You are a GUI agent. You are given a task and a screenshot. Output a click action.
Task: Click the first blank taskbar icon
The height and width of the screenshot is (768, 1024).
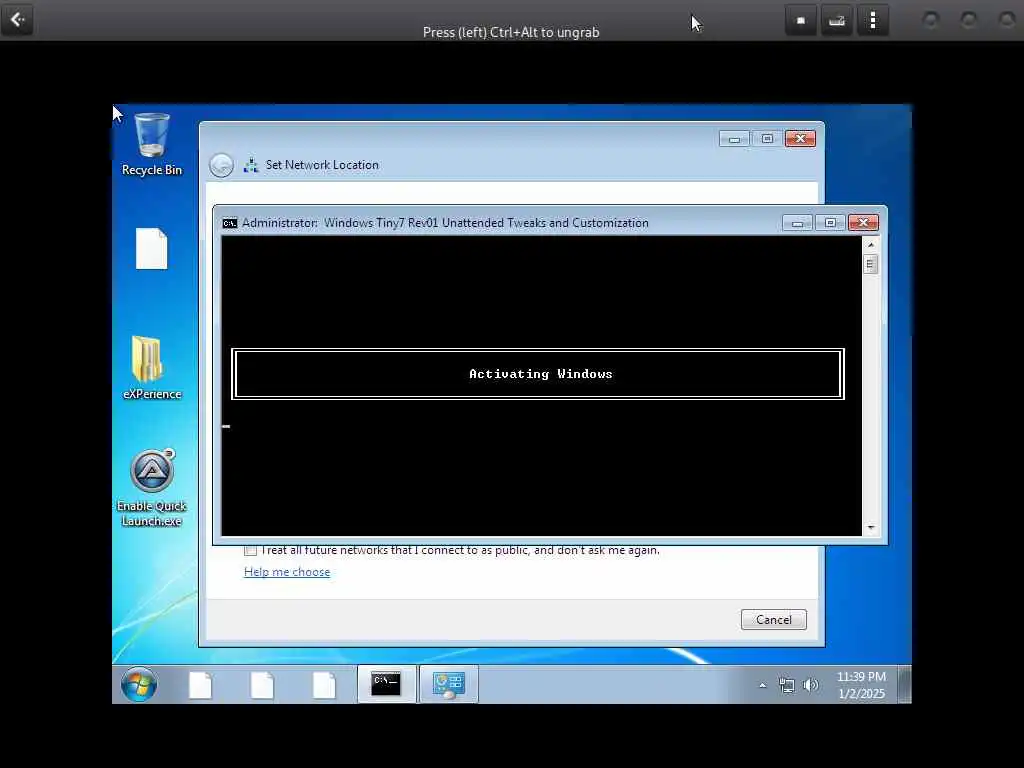(200, 685)
